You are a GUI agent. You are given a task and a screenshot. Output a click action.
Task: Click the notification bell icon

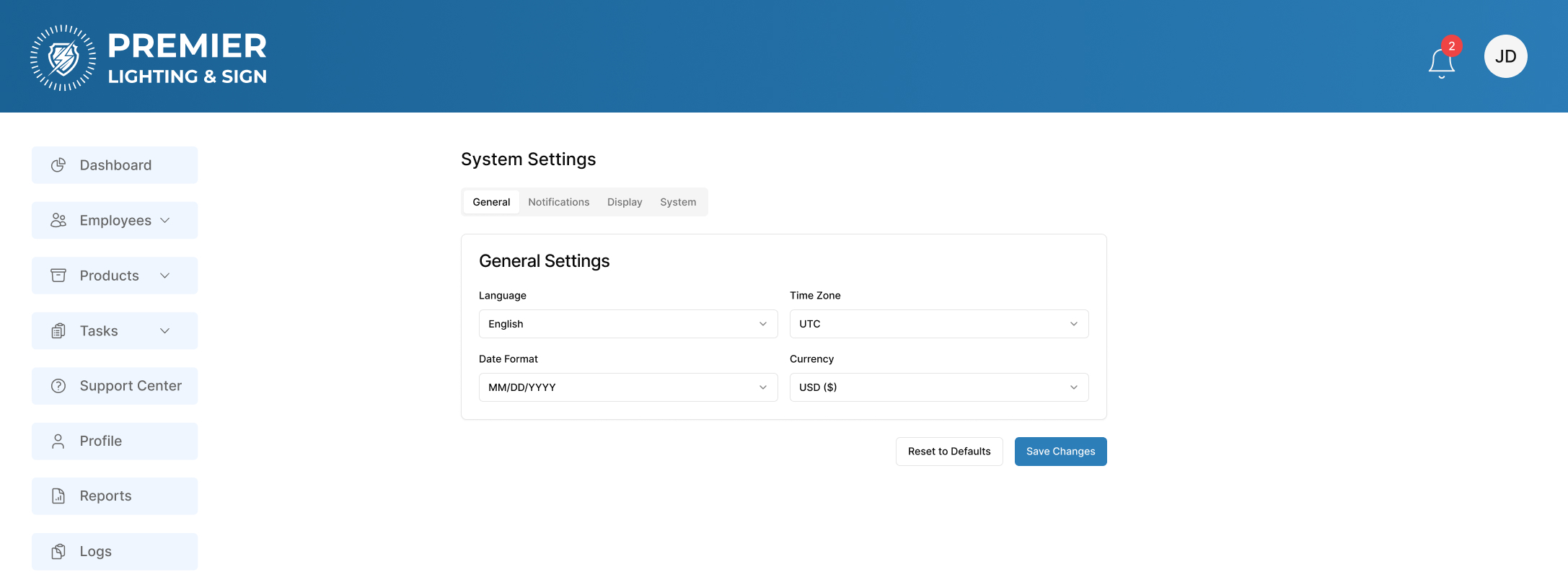click(x=1441, y=63)
